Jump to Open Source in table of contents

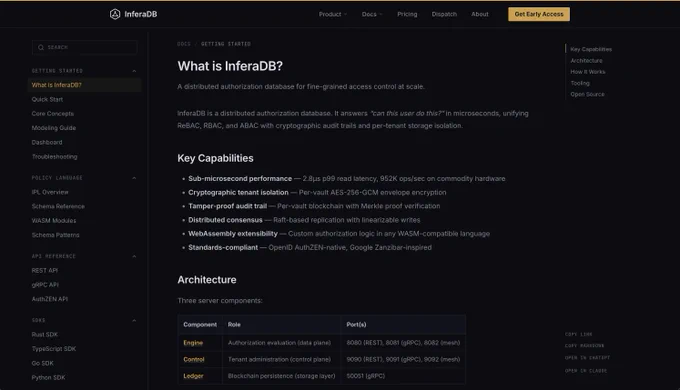[587, 95]
